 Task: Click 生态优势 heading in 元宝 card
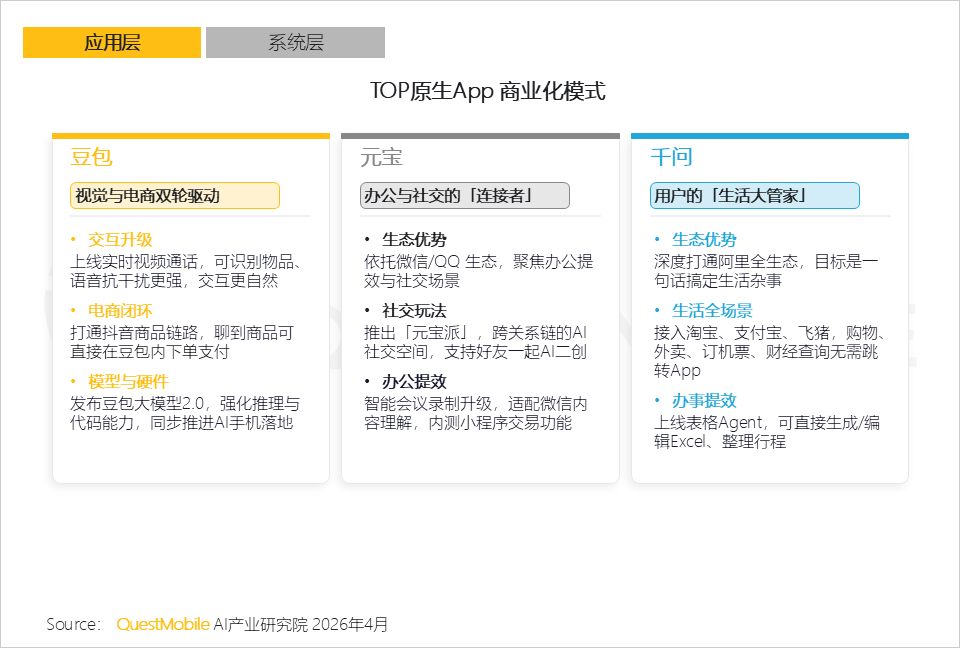(x=414, y=239)
